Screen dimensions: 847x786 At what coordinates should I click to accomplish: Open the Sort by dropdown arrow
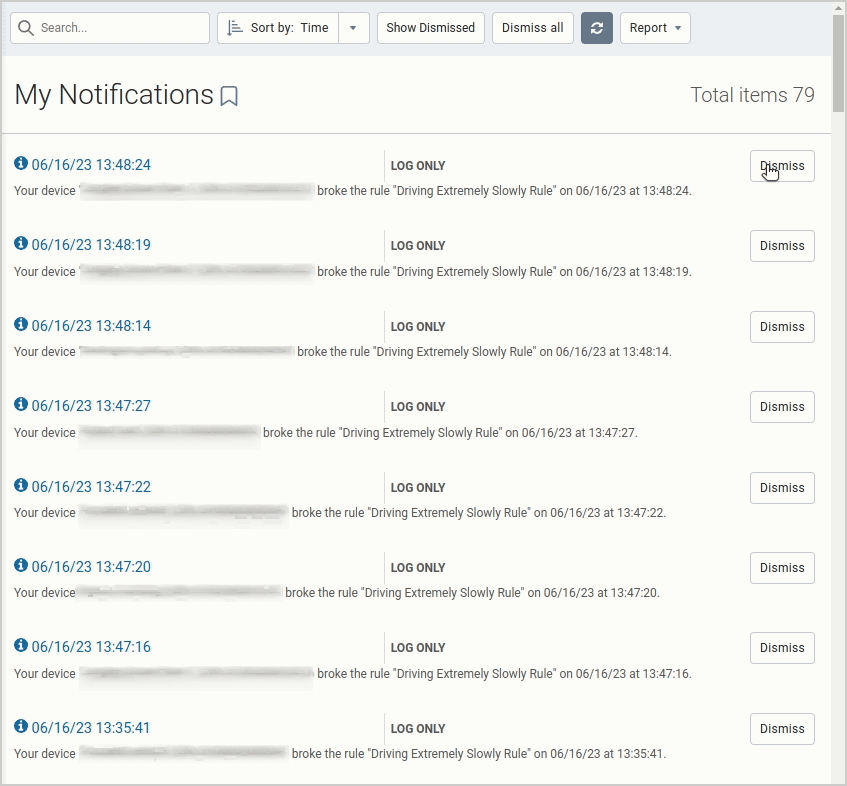[x=353, y=27]
